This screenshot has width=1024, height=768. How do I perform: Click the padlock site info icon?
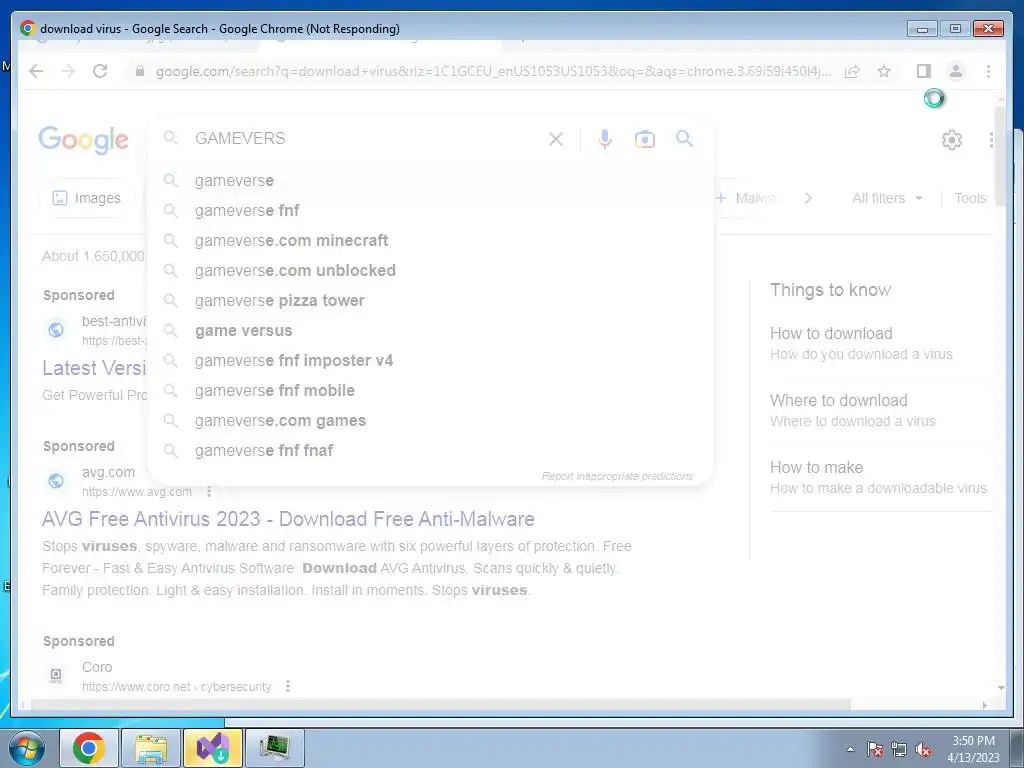click(139, 71)
